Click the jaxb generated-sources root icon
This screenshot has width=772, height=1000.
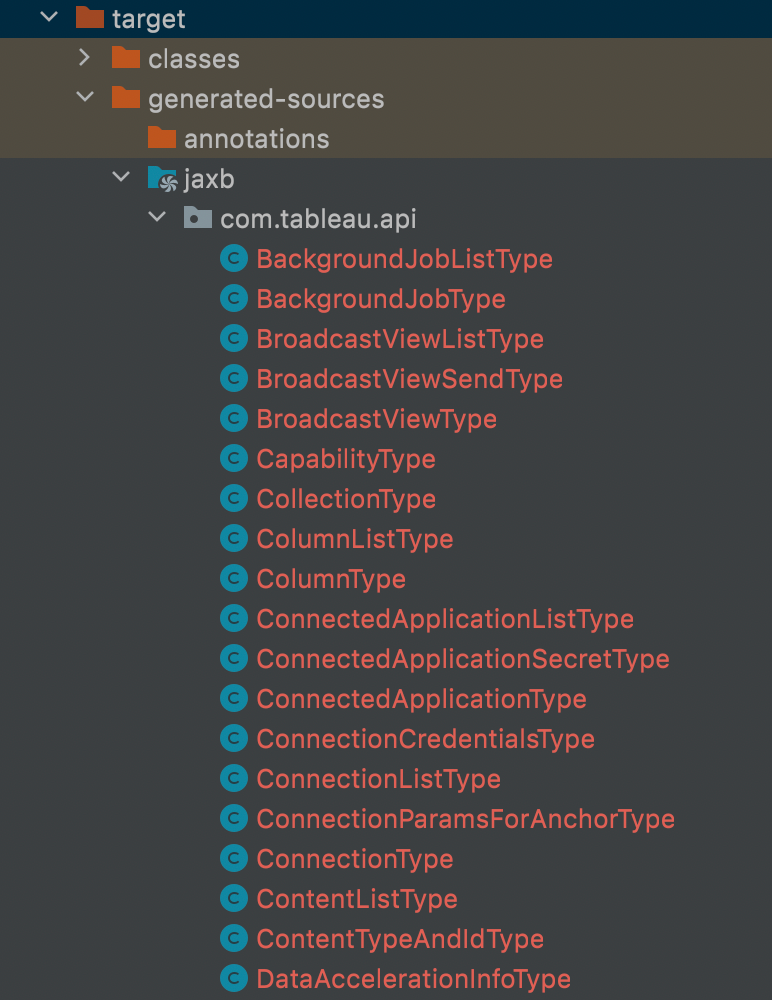(x=164, y=178)
